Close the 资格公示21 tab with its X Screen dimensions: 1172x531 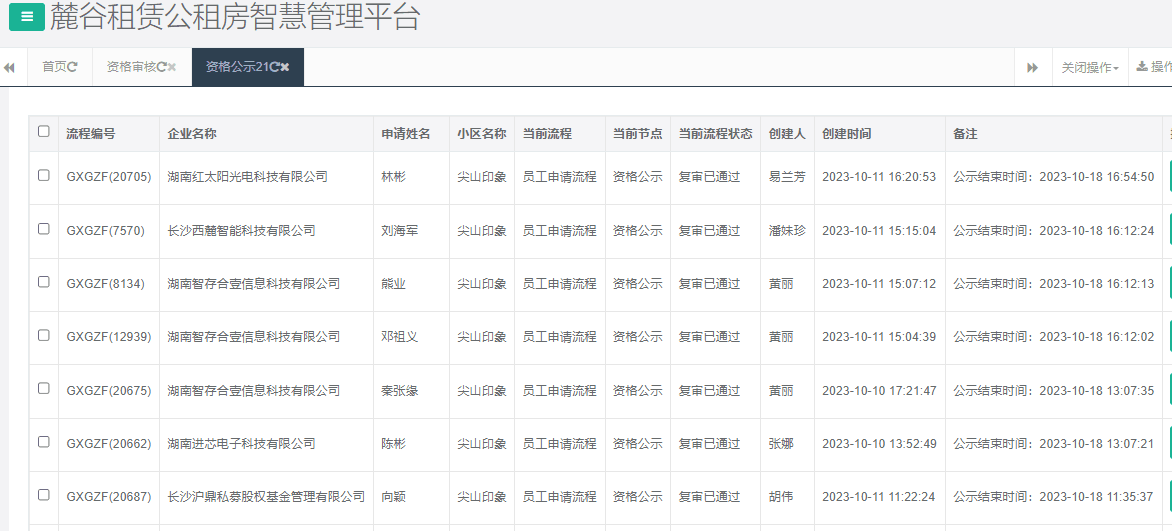point(286,67)
